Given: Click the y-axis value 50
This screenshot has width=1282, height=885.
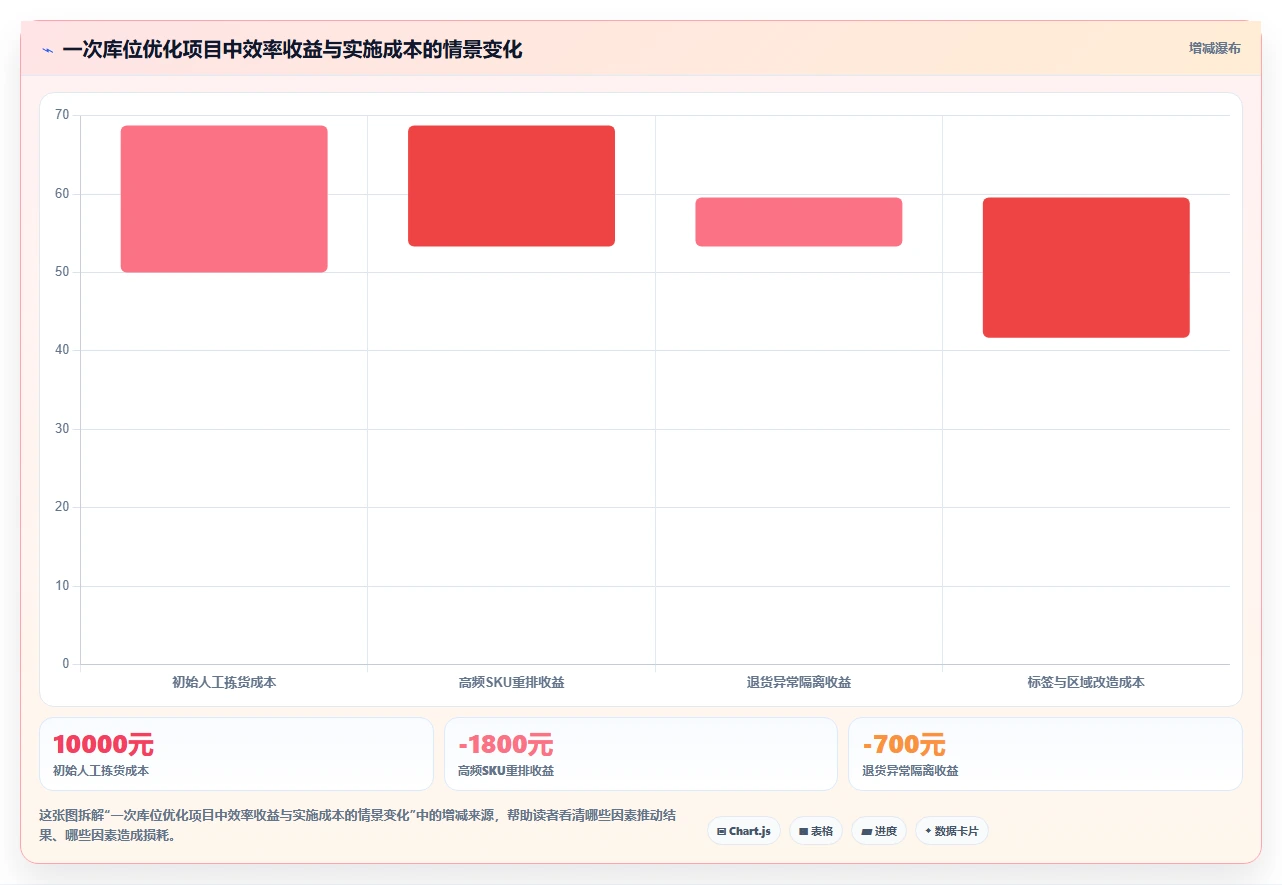Looking at the screenshot, I should coord(62,272).
